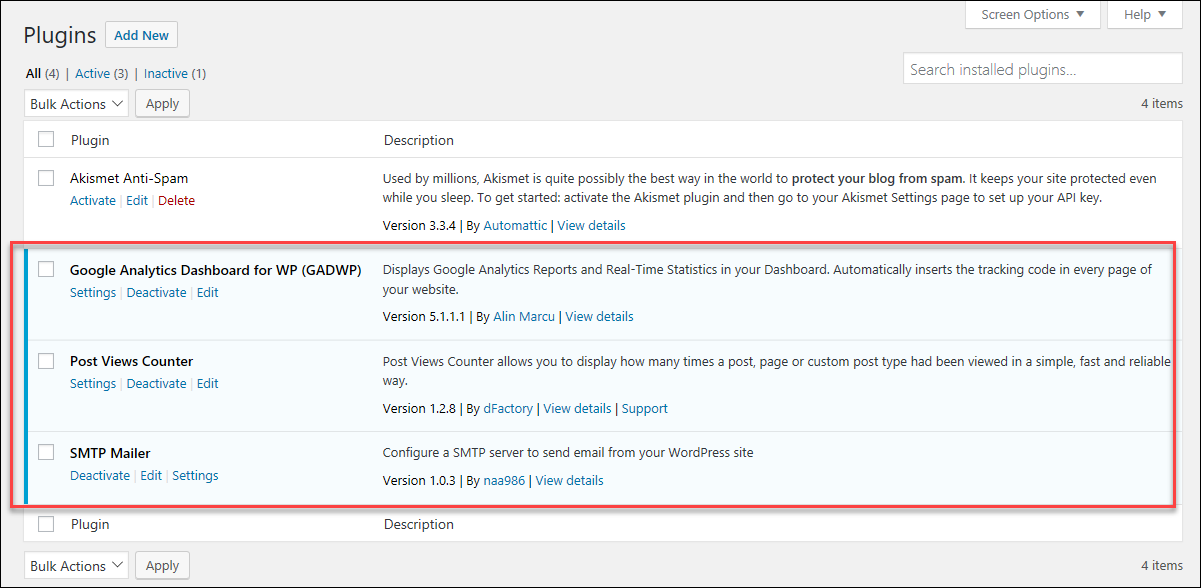Viewport: 1201px width, 588px height.
Task: Click the Plugins page heading
Action: click(60, 35)
